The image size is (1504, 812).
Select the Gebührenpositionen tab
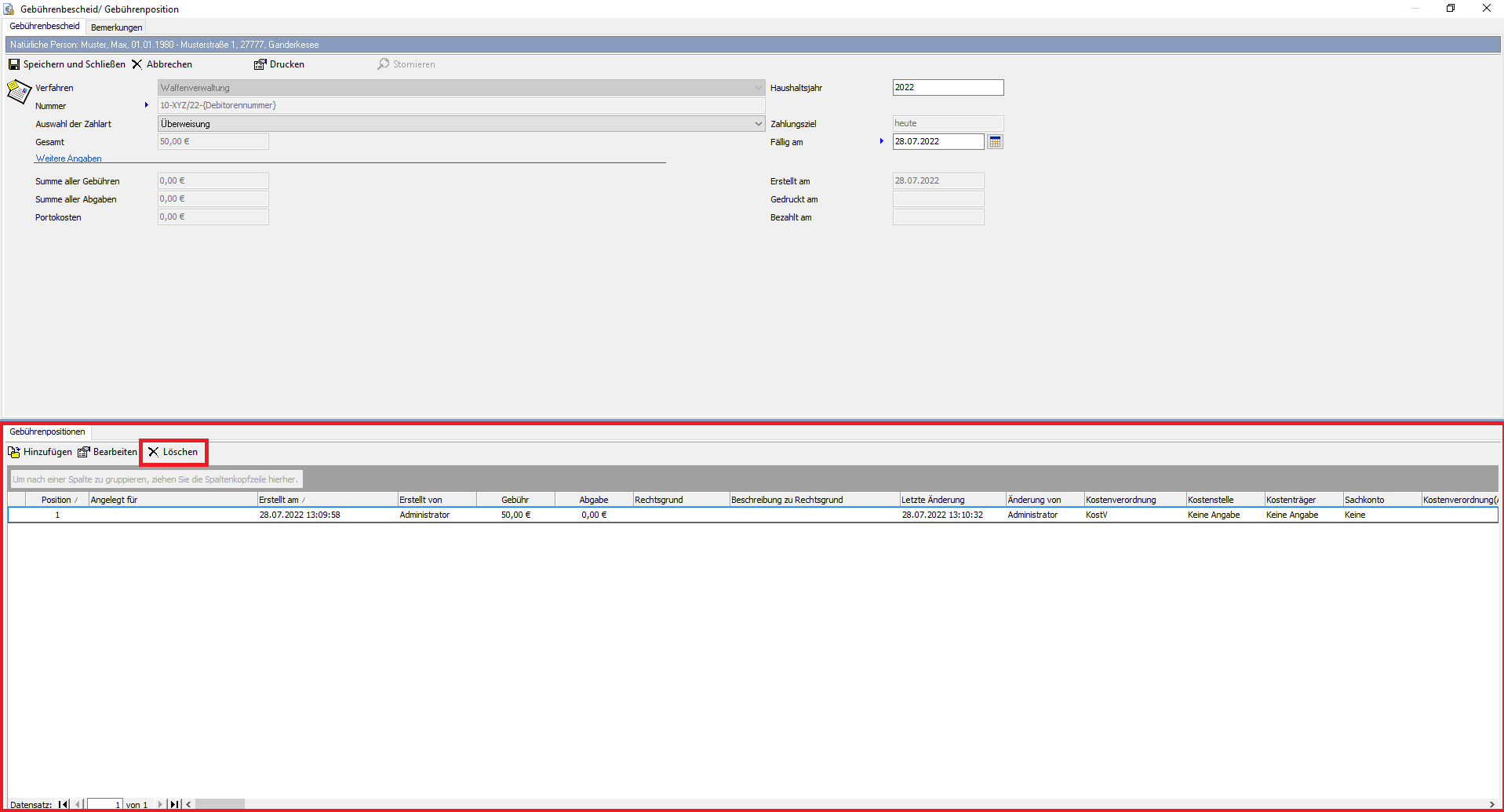(x=47, y=431)
